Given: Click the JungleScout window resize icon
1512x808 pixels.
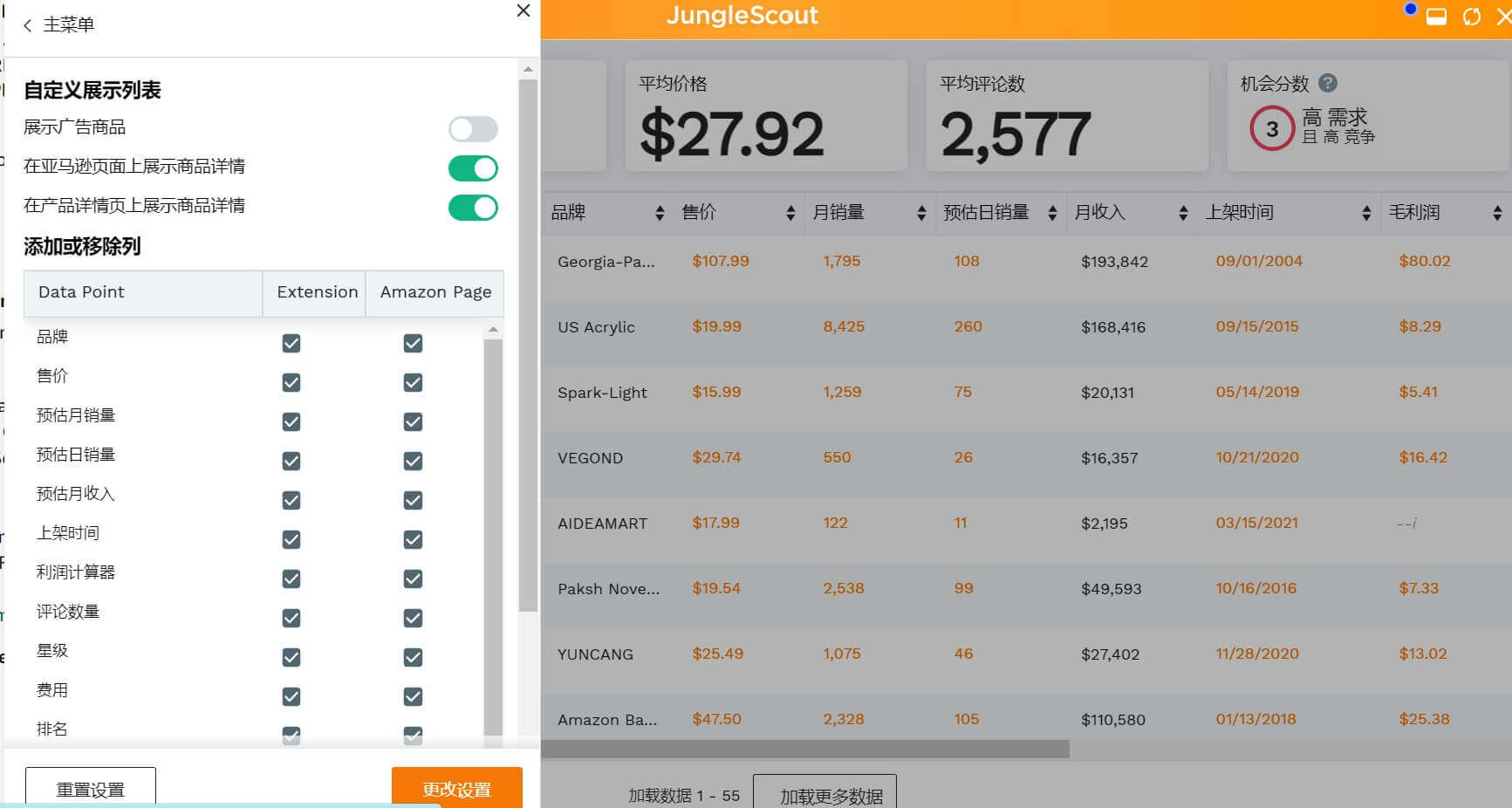Looking at the screenshot, I should (1436, 17).
